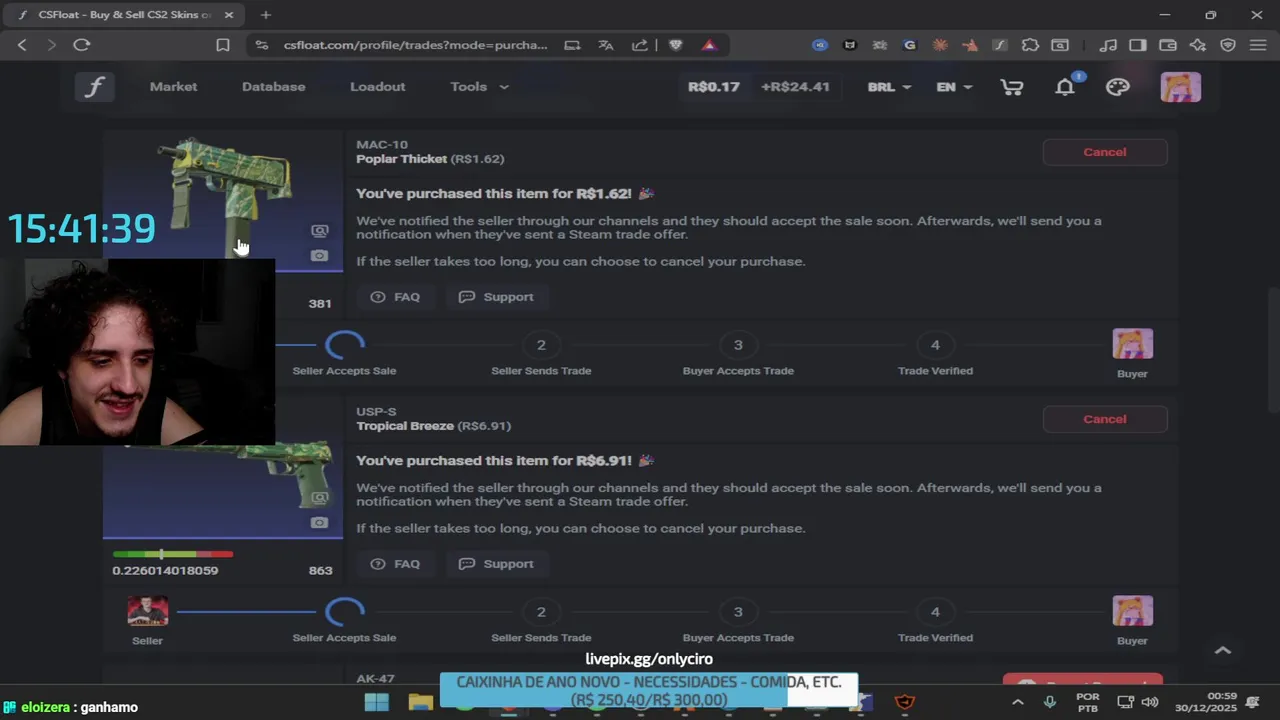Reload the current page
This screenshot has height=720, width=1280.
pos(82,45)
